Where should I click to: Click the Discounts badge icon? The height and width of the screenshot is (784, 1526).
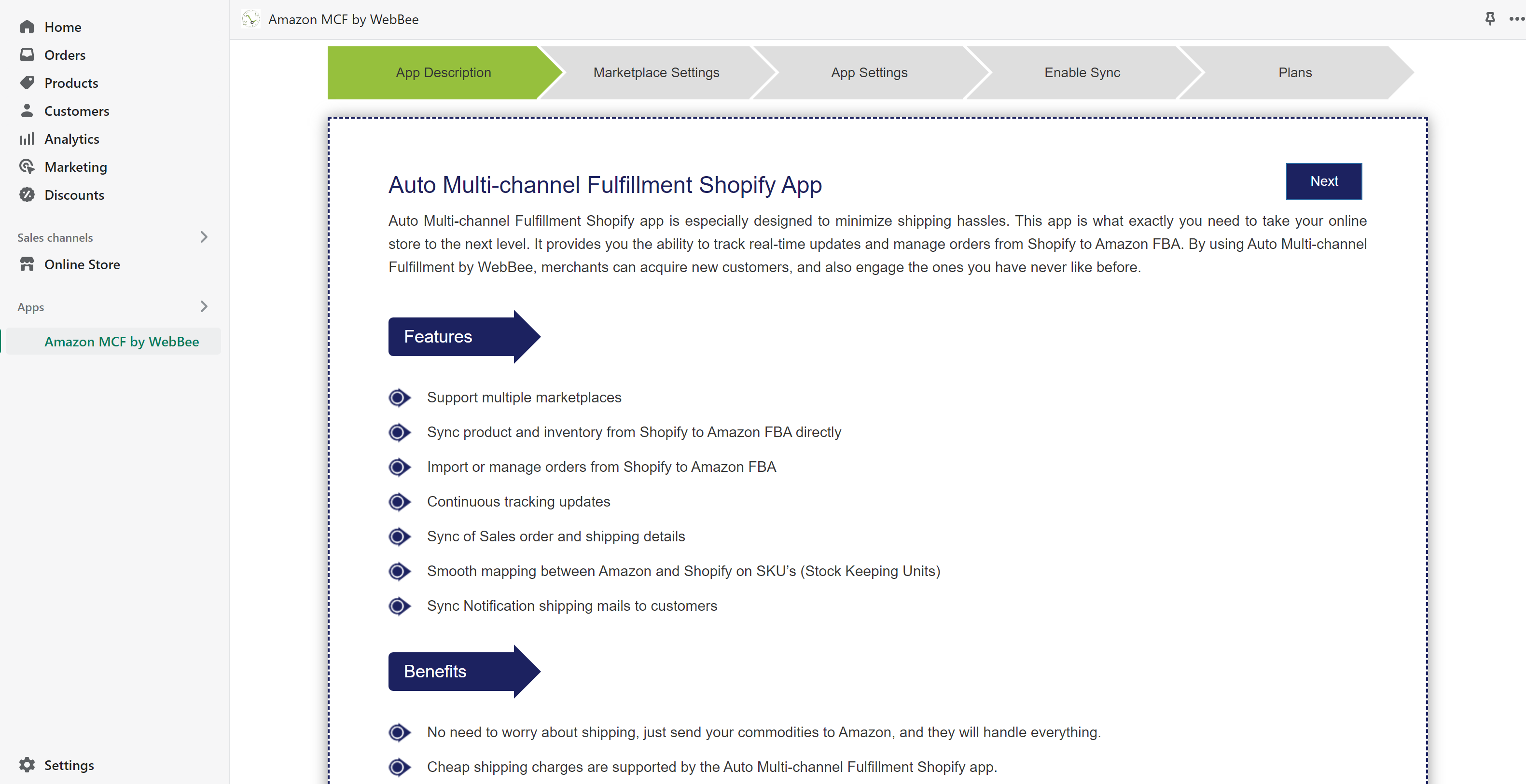click(27, 195)
